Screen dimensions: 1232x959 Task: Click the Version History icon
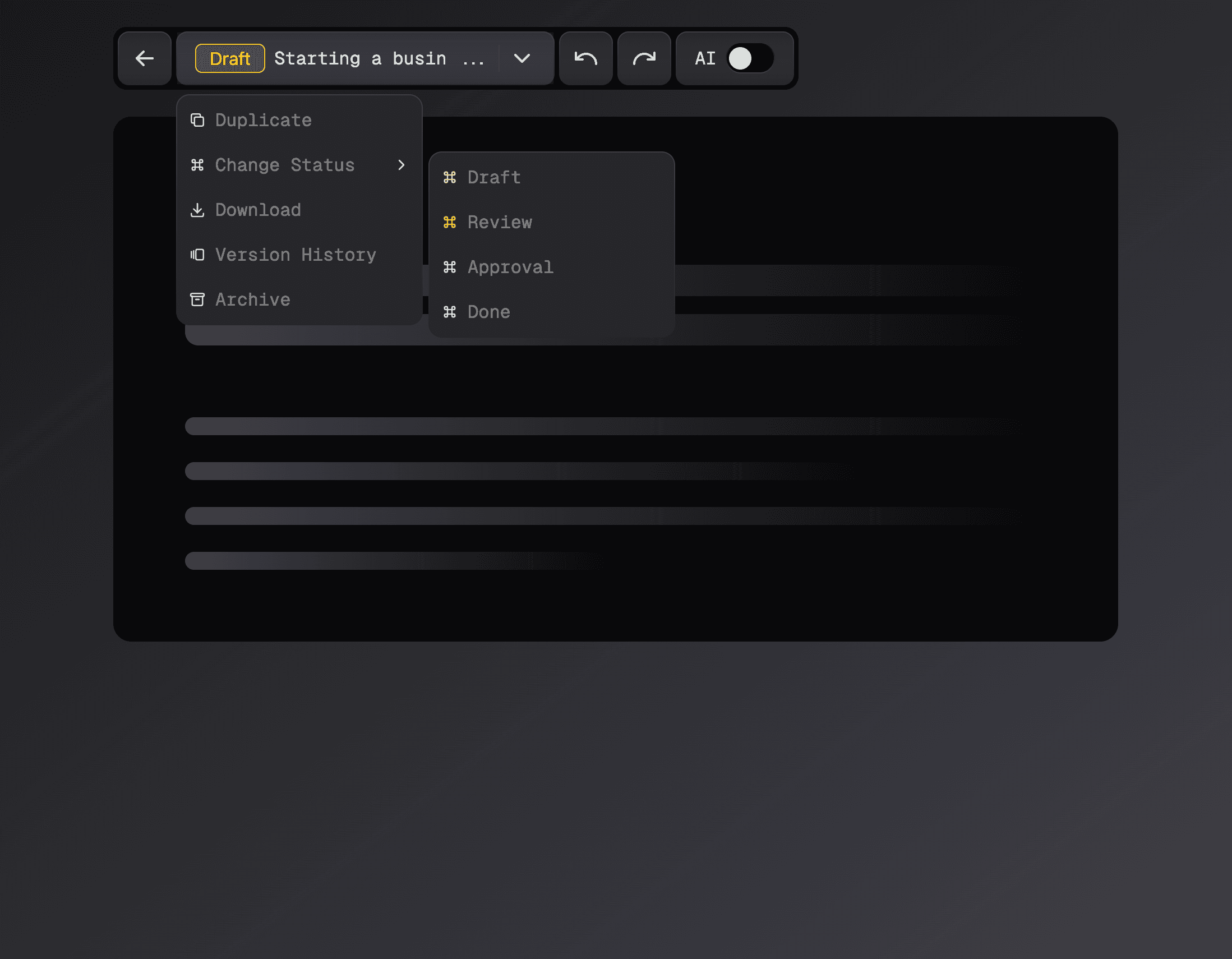(197, 255)
